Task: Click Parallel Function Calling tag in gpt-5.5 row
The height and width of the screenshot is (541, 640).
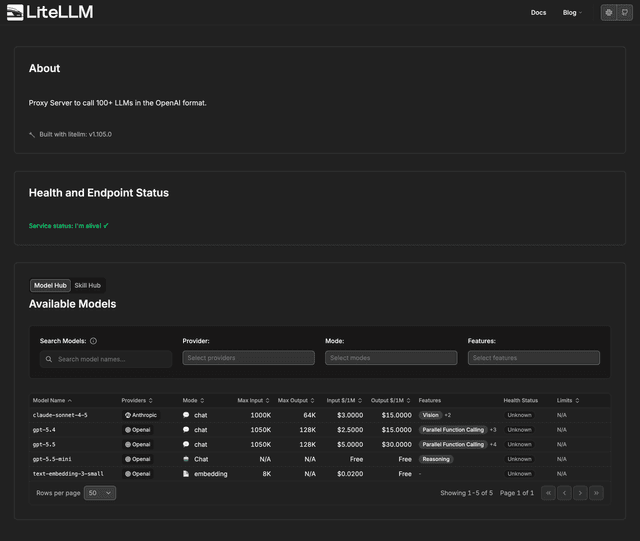Action: pos(453,445)
